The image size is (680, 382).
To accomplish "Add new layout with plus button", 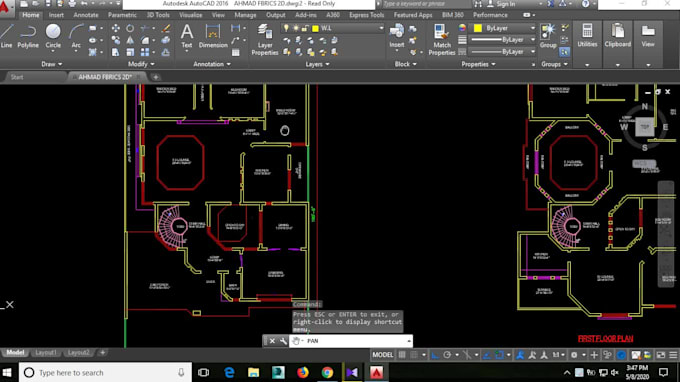I will pyautogui.click(x=102, y=353).
